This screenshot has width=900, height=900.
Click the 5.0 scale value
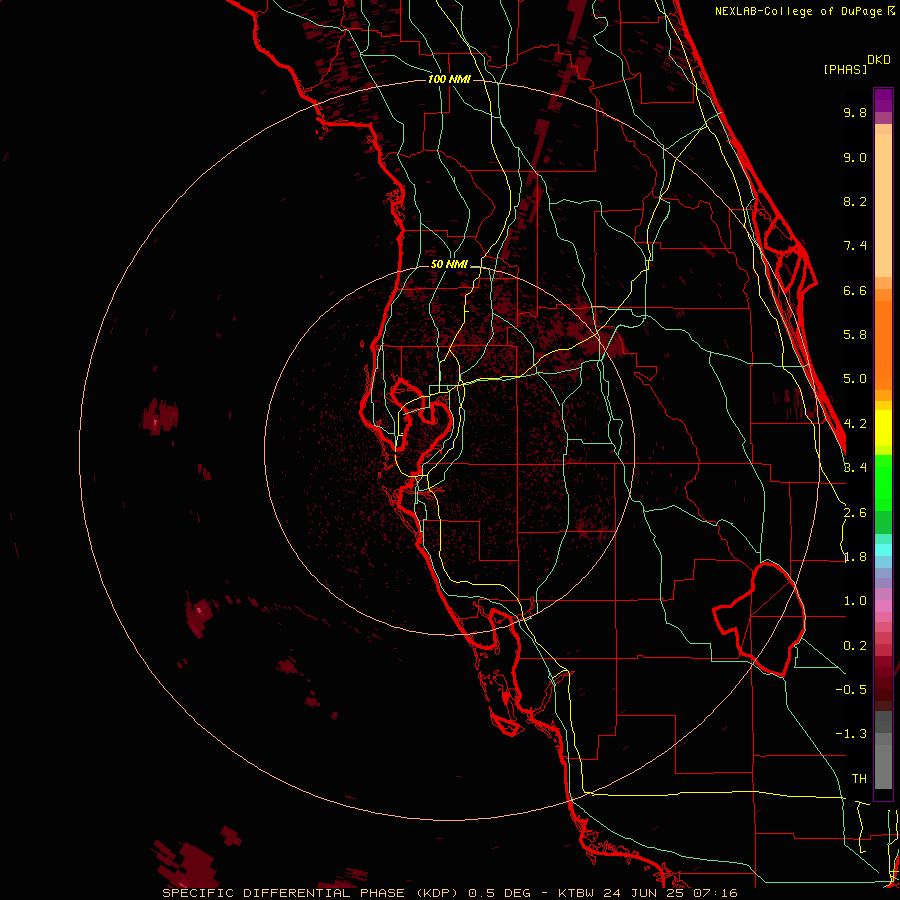(x=855, y=379)
